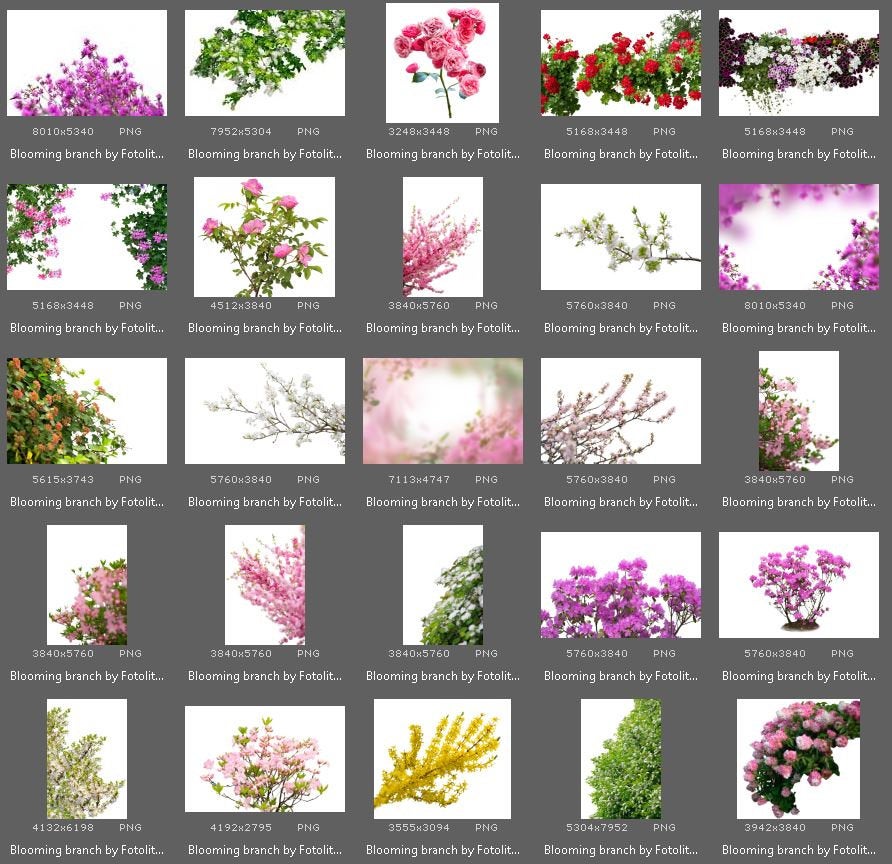The image size is (892, 864).
Task: Click the 5615x3743 dimensions label
Action: [x=63, y=479]
